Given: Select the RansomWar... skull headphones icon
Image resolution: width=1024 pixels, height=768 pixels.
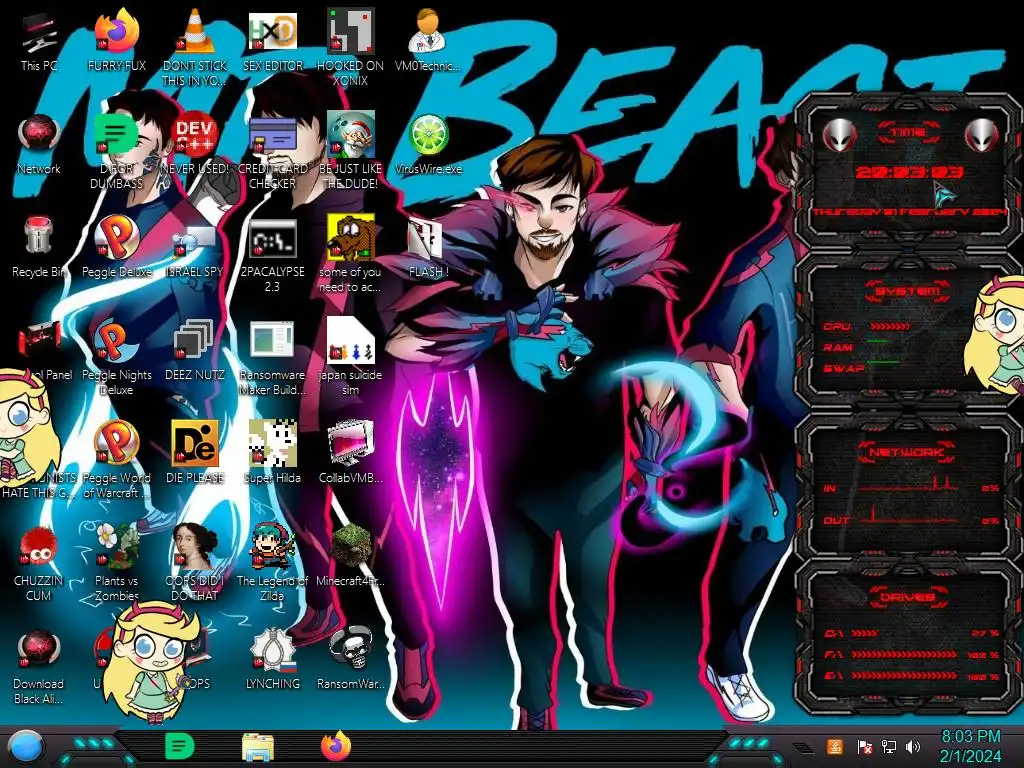Looking at the screenshot, I should [x=350, y=658].
